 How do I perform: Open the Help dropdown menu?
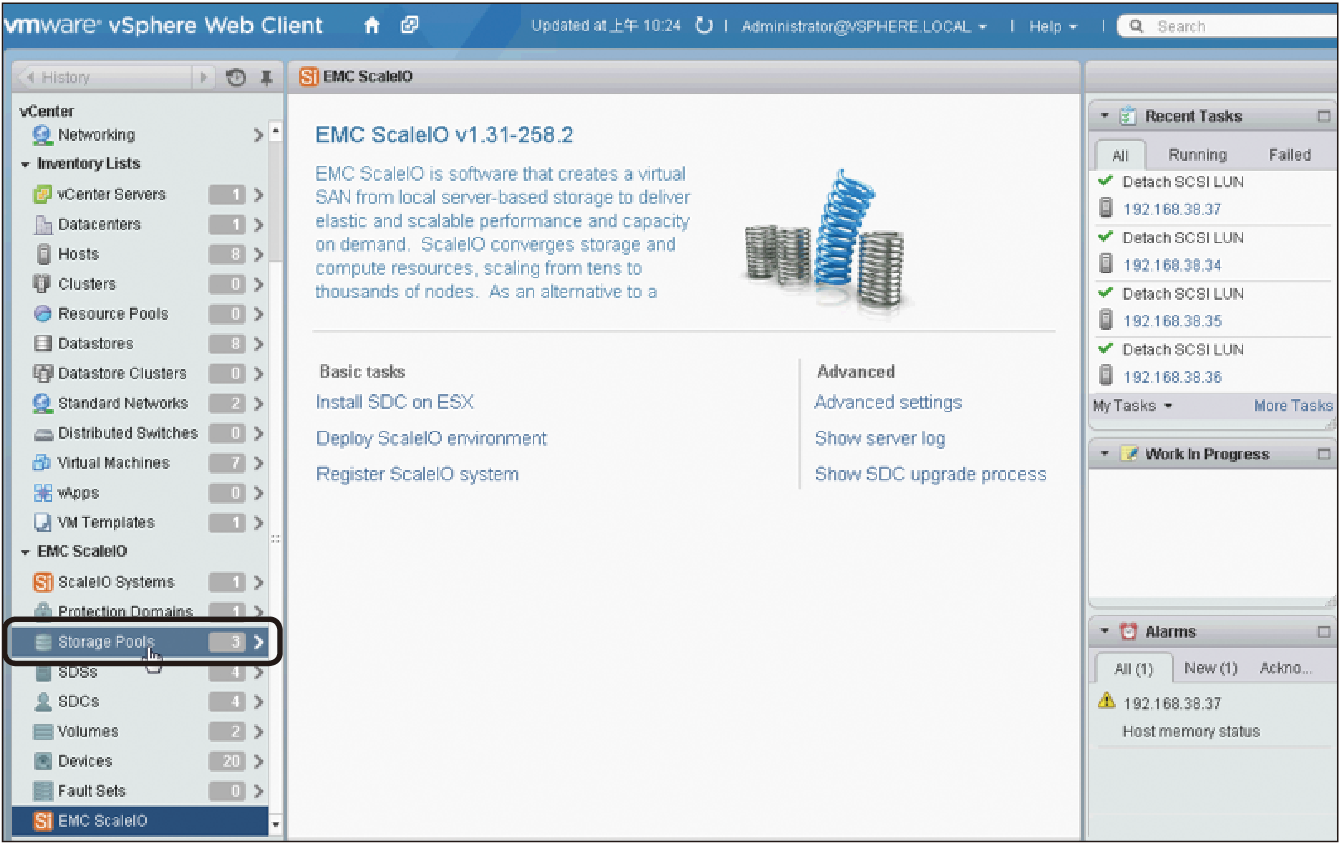(x=1053, y=27)
